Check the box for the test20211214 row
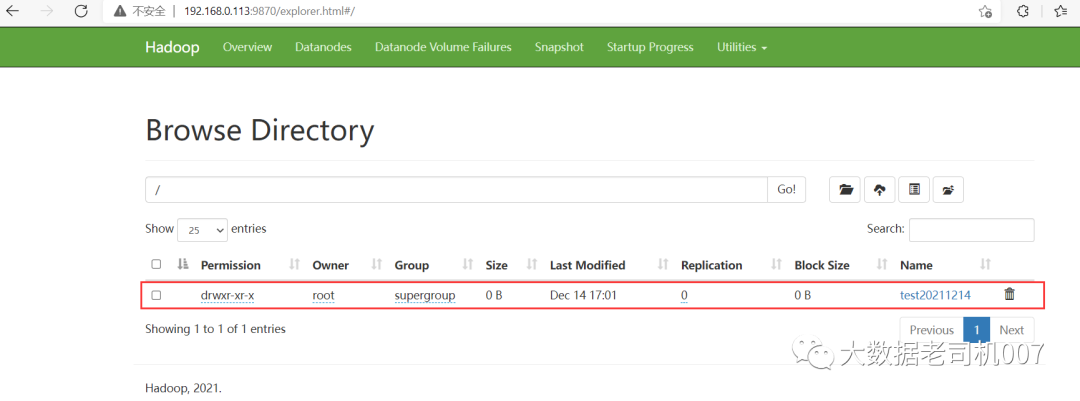Screen dimensions: 1080x401 (156, 296)
